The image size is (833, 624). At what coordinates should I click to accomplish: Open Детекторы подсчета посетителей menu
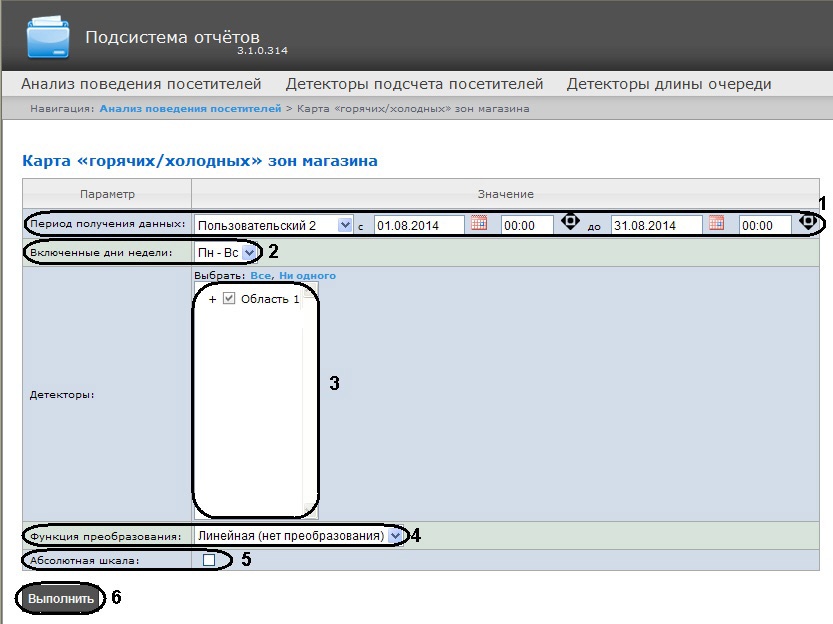coord(414,84)
